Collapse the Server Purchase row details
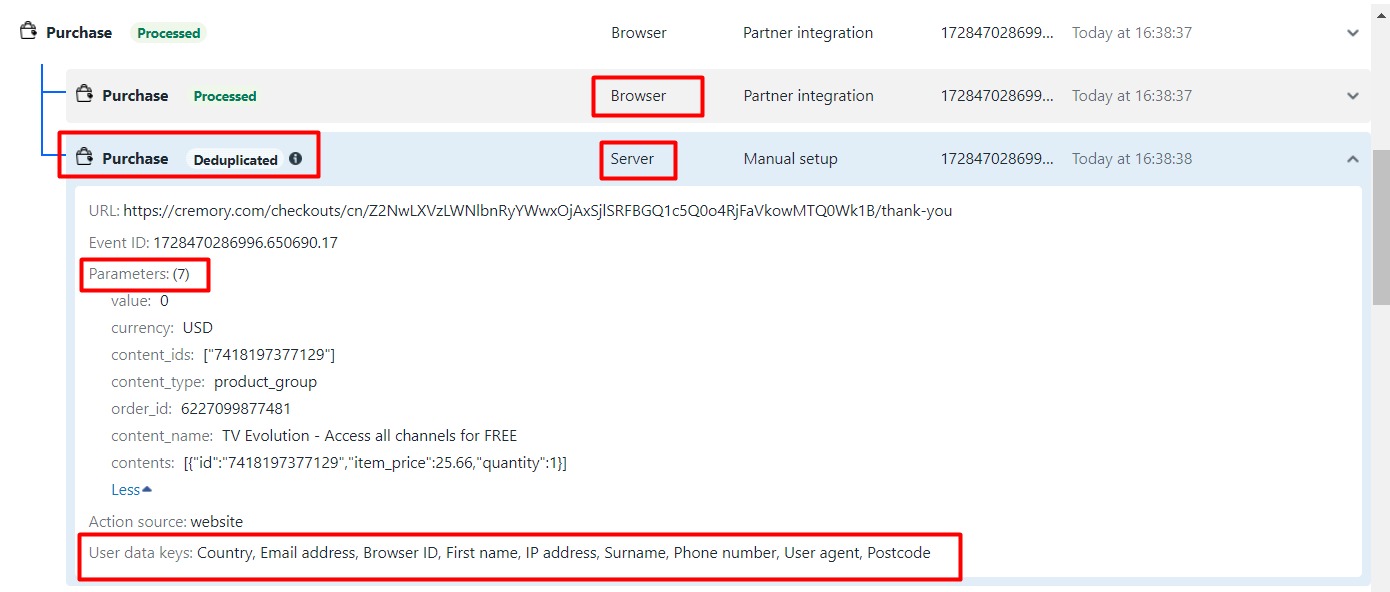 tap(1353, 159)
